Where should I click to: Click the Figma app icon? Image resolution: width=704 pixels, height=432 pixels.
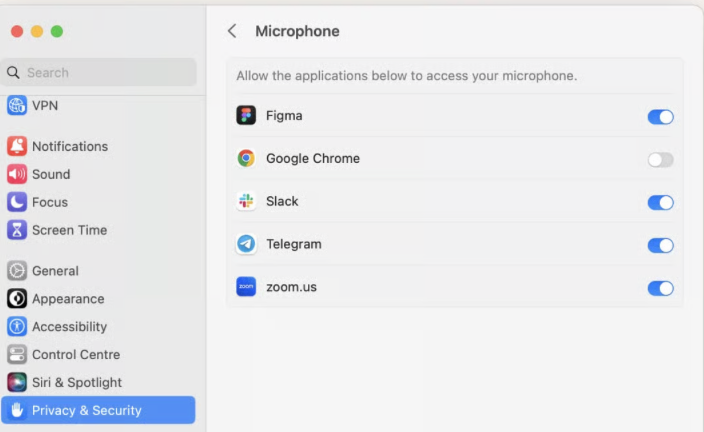coord(246,115)
